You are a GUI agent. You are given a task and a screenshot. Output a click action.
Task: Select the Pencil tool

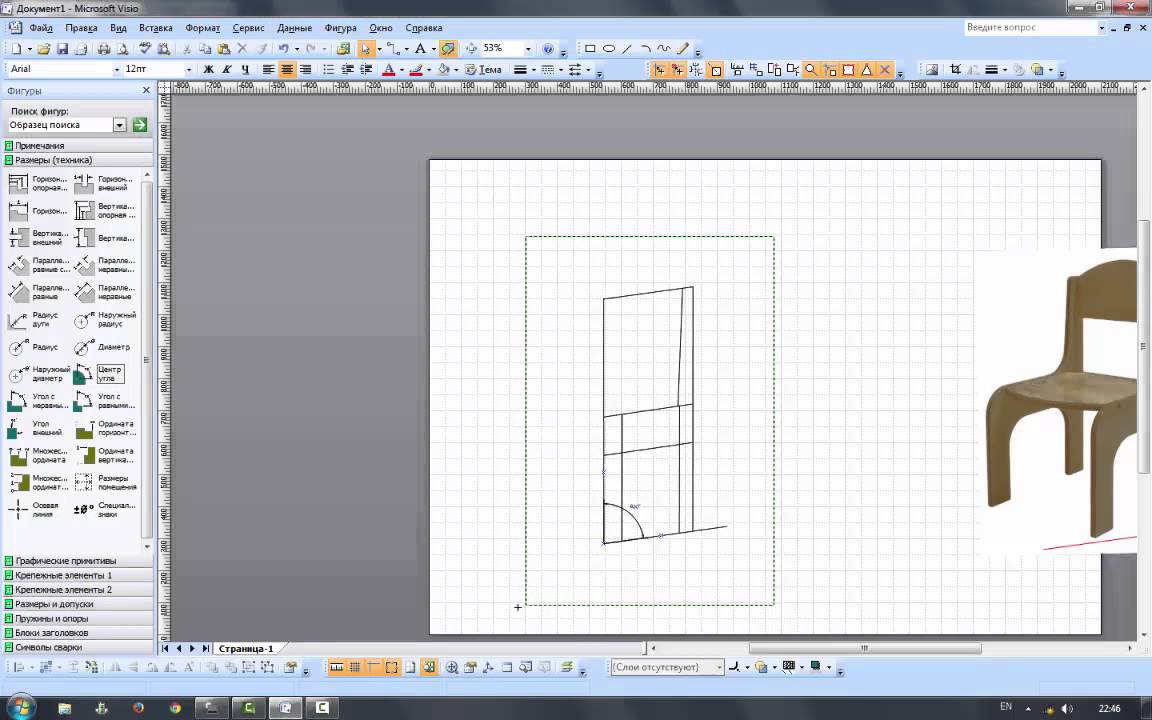tap(683, 48)
